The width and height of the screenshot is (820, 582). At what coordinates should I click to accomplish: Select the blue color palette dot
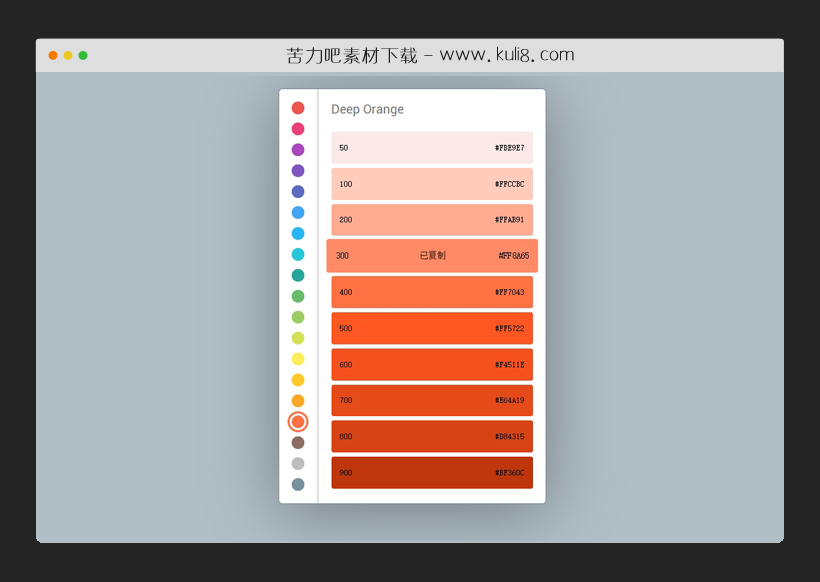tap(298, 212)
